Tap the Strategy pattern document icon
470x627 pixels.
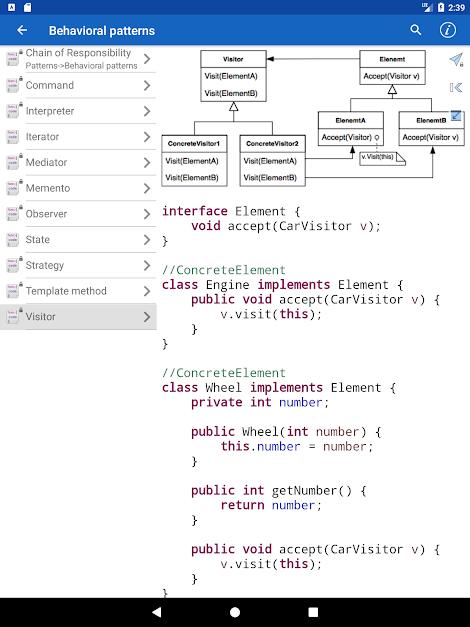14,265
